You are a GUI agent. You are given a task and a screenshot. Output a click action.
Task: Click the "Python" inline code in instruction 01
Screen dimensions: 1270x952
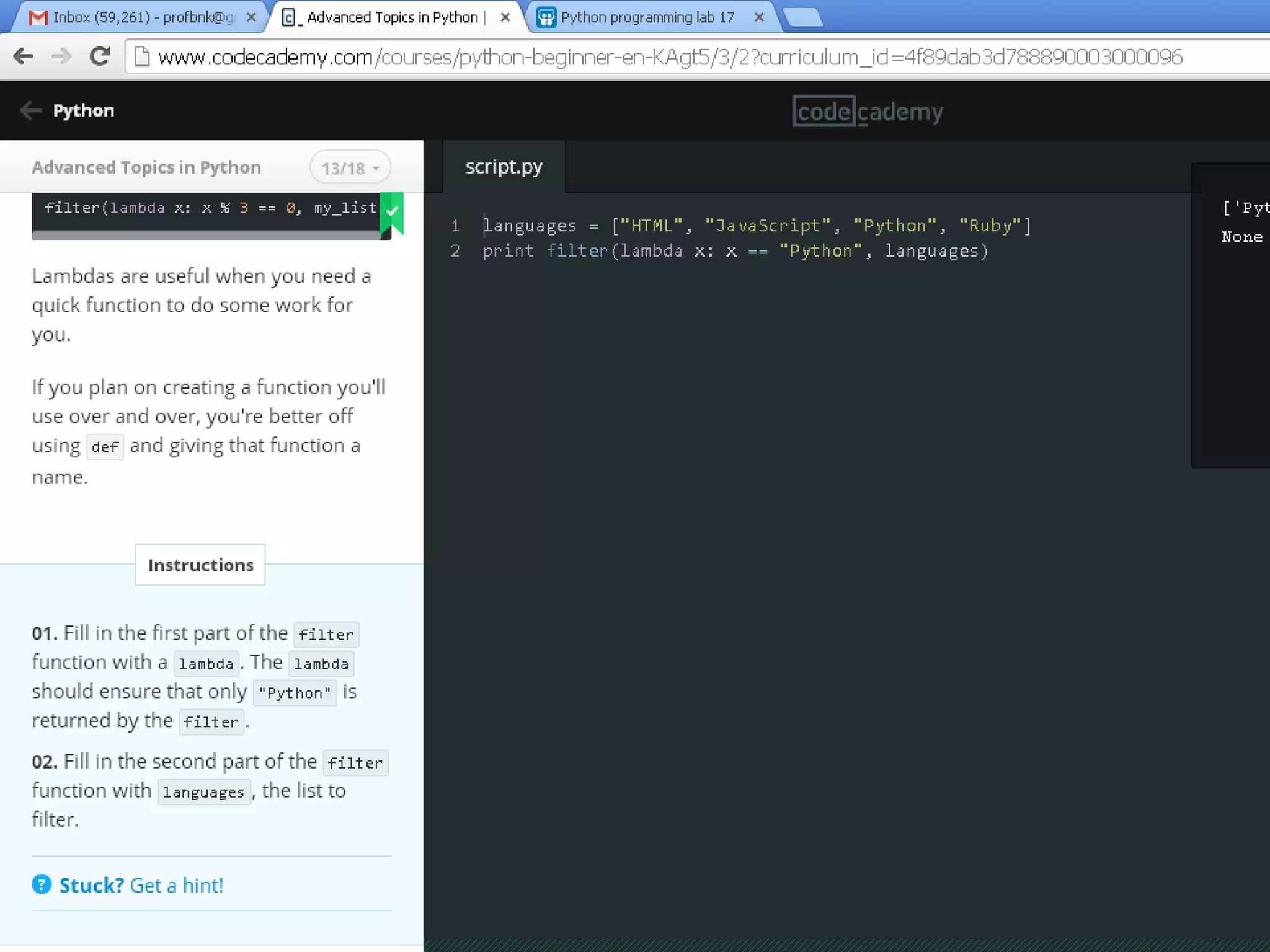tap(295, 692)
